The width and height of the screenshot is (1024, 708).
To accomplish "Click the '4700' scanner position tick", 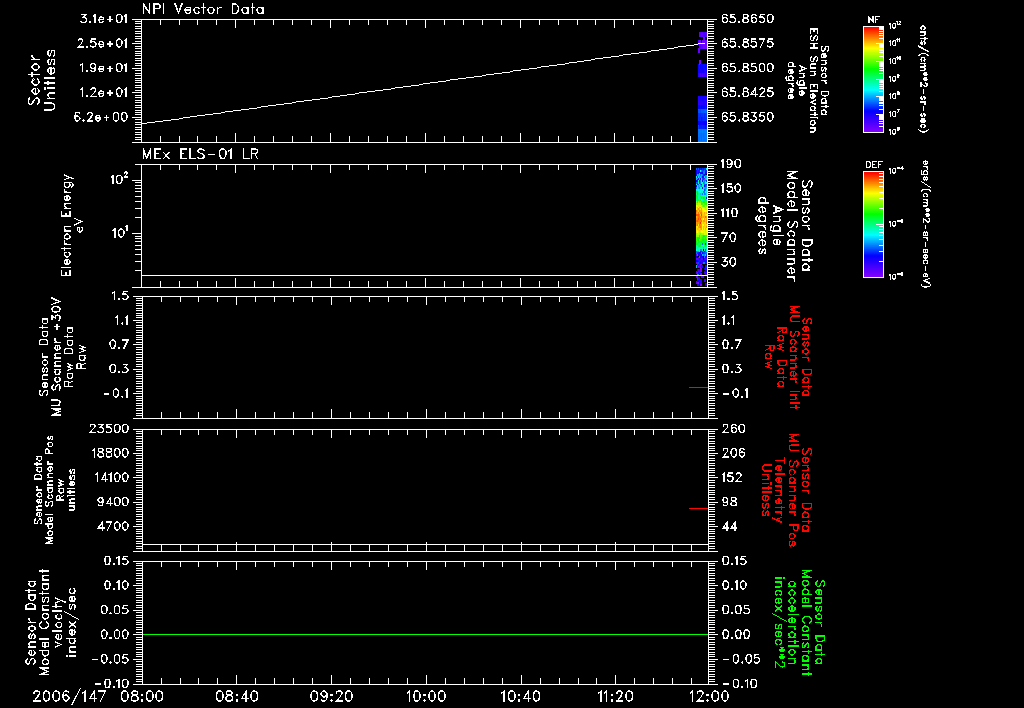I will pos(114,526).
